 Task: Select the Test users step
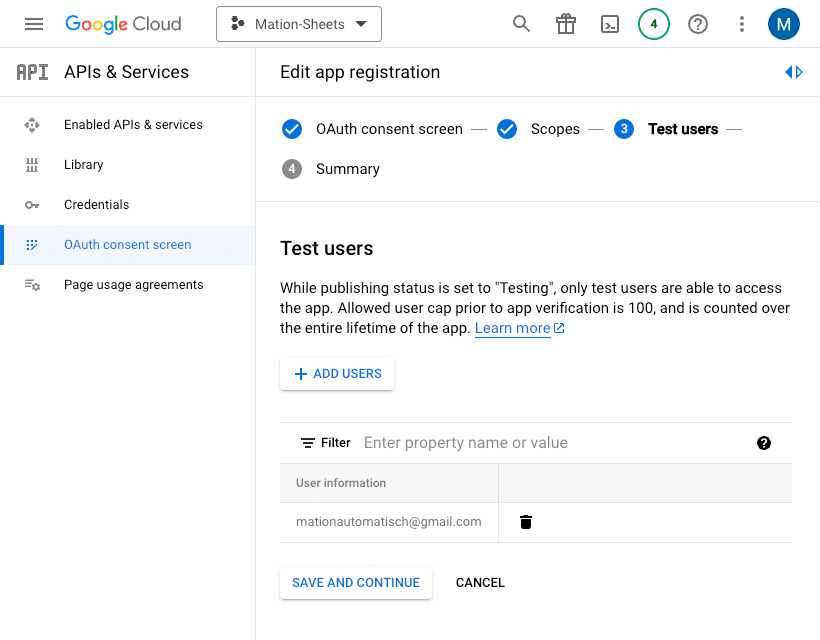pyautogui.click(x=683, y=129)
